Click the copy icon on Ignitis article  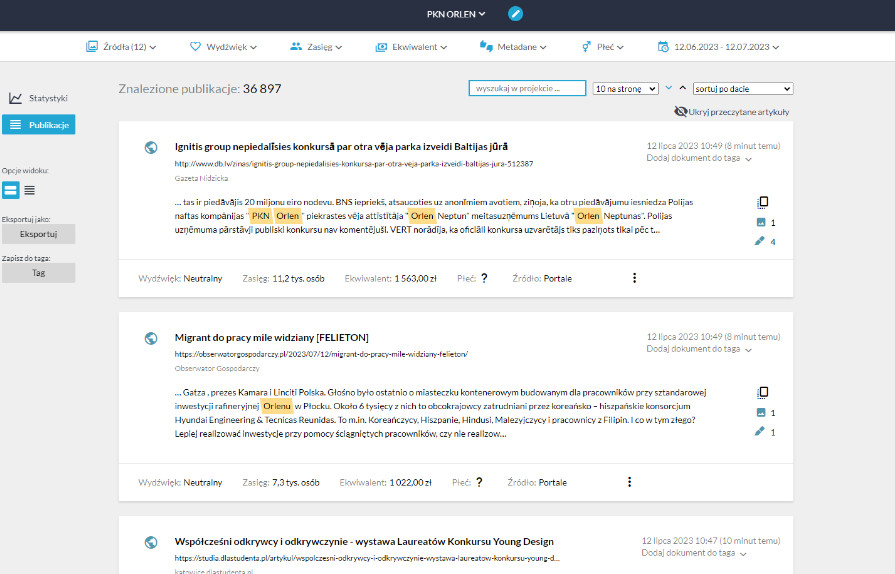(763, 202)
